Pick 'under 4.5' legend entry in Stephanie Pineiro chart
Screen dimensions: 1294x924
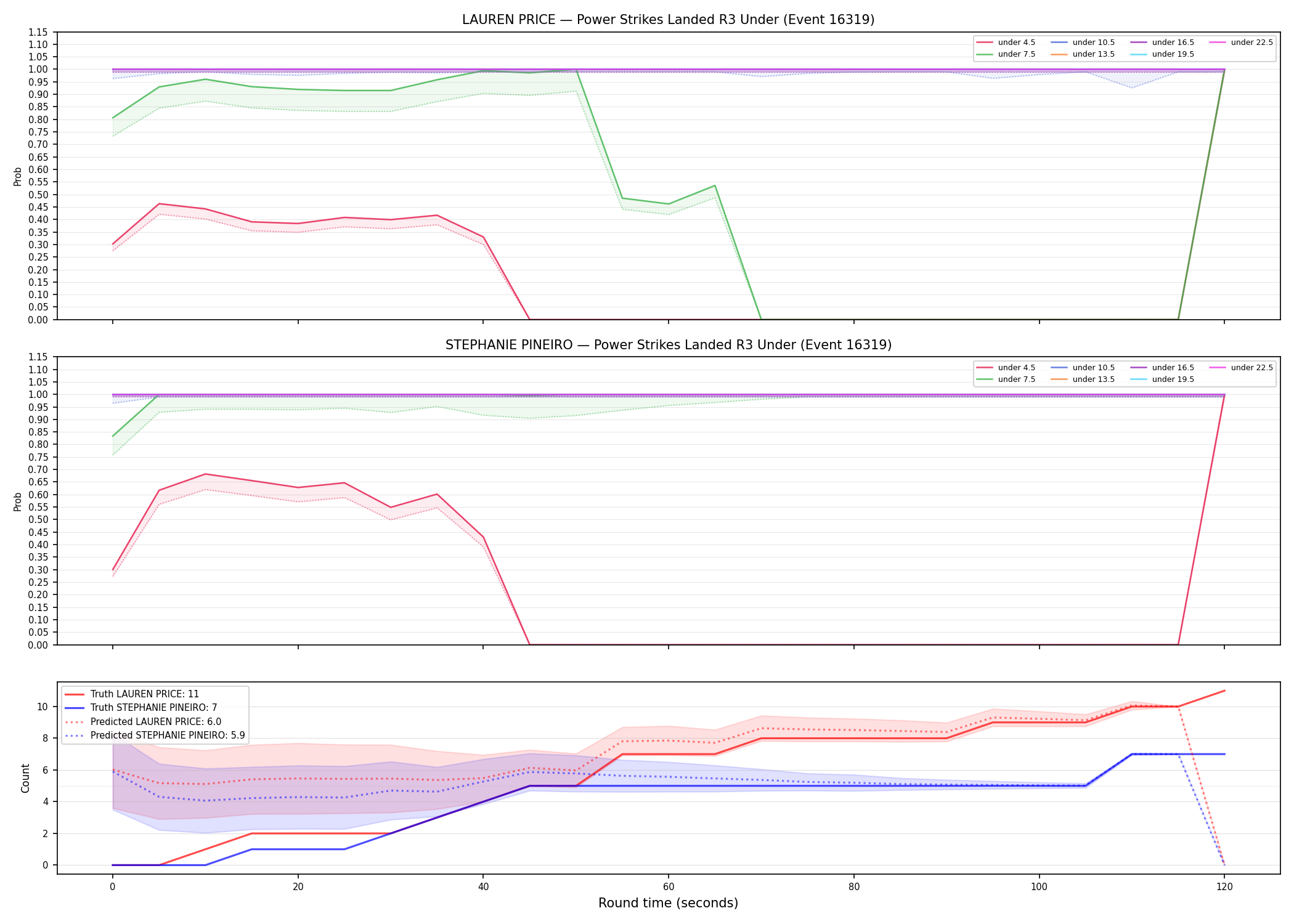(x=1006, y=368)
